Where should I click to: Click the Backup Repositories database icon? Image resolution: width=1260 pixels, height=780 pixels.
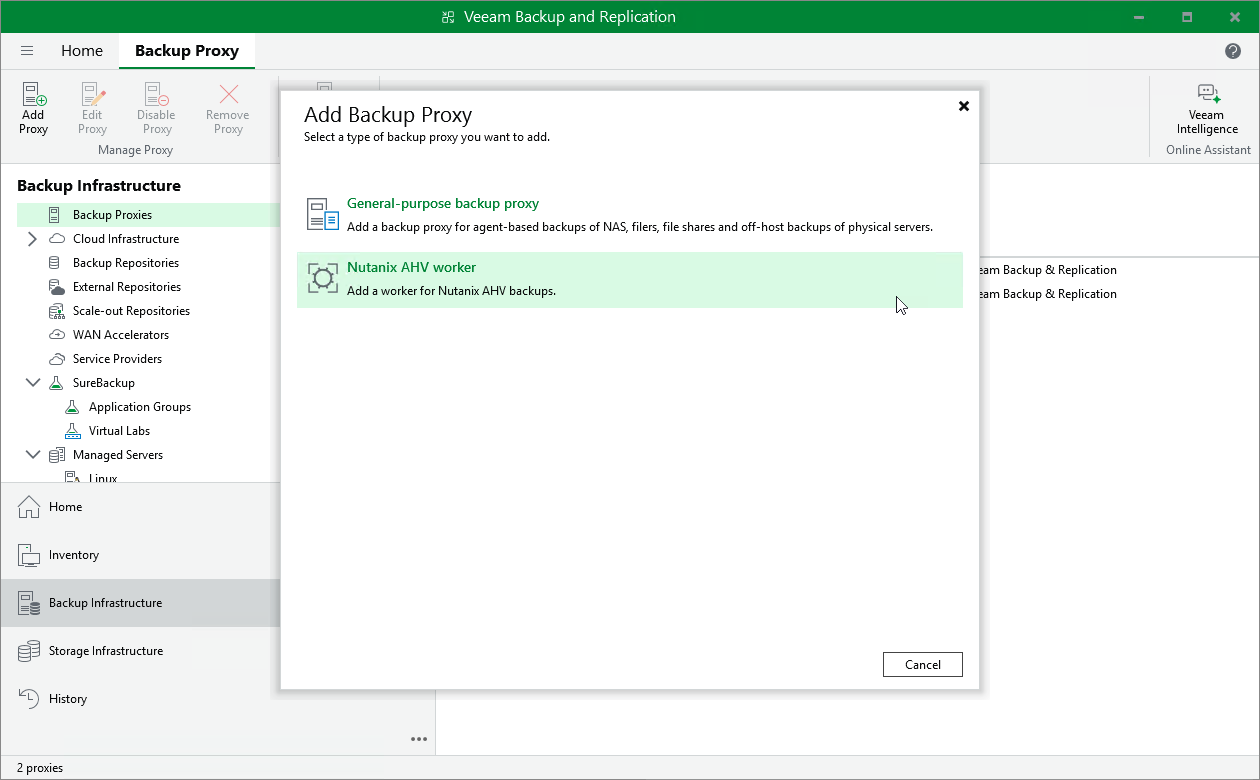coord(55,263)
